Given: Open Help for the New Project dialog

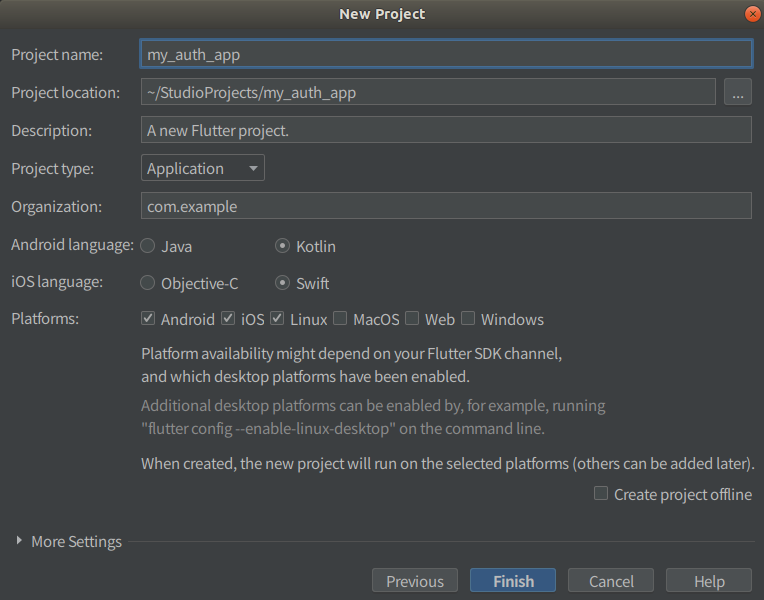Looking at the screenshot, I should click(709, 581).
